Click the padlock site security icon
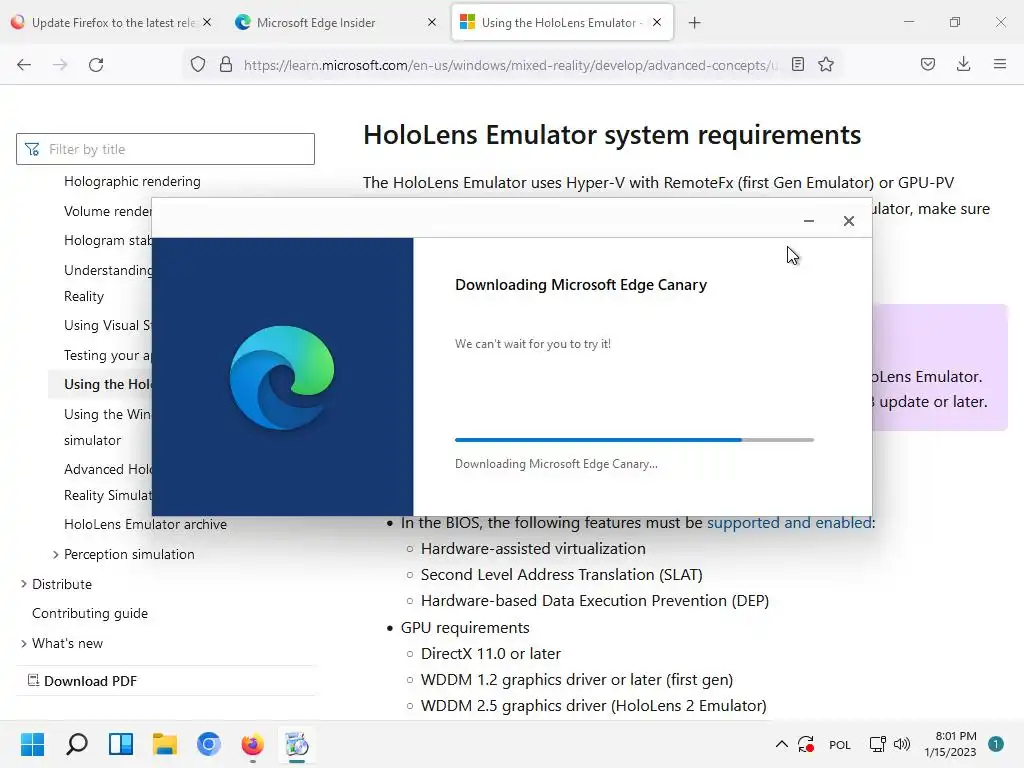 226,65
